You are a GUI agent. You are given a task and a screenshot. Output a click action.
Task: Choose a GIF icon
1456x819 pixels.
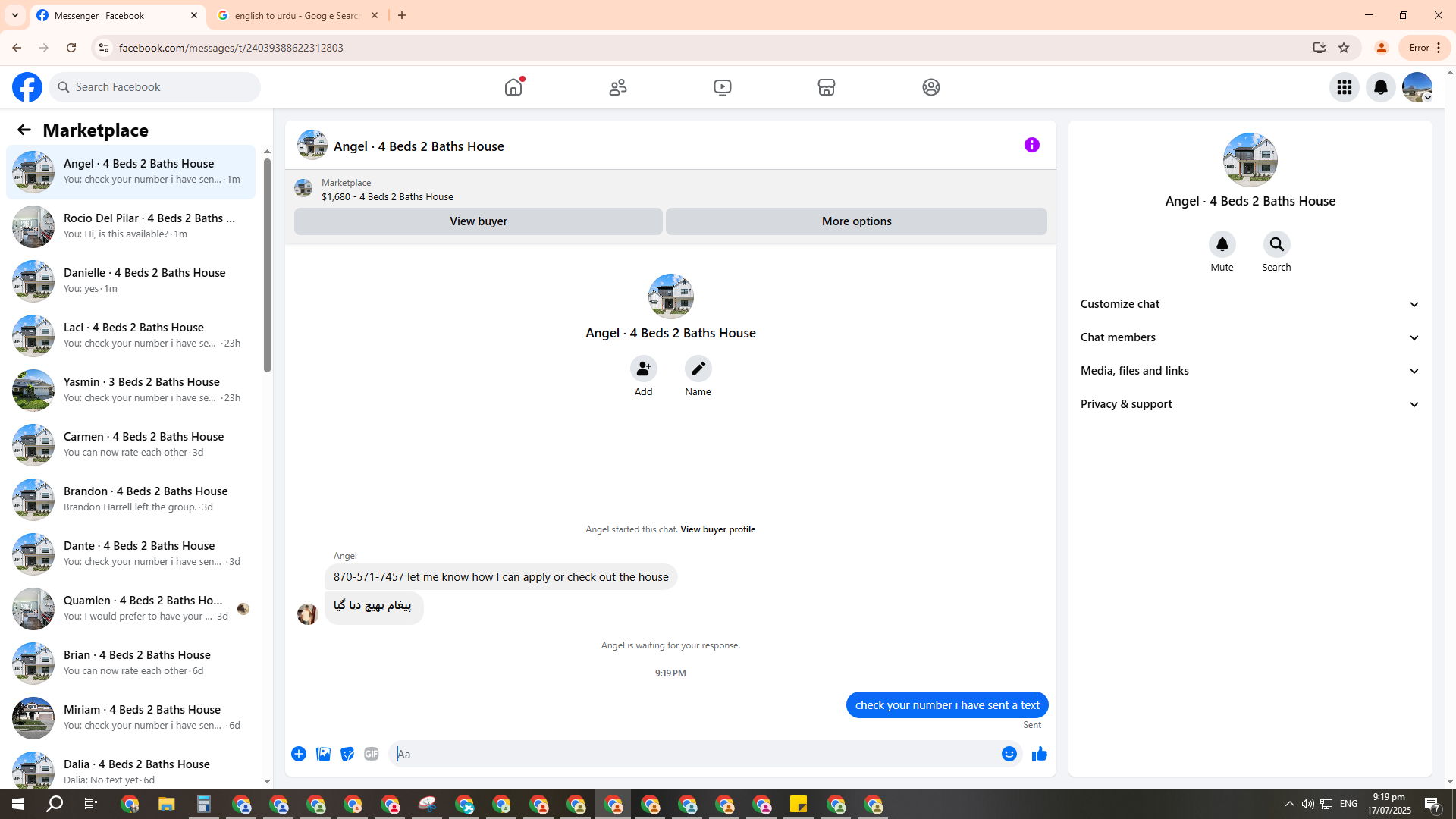[372, 754]
